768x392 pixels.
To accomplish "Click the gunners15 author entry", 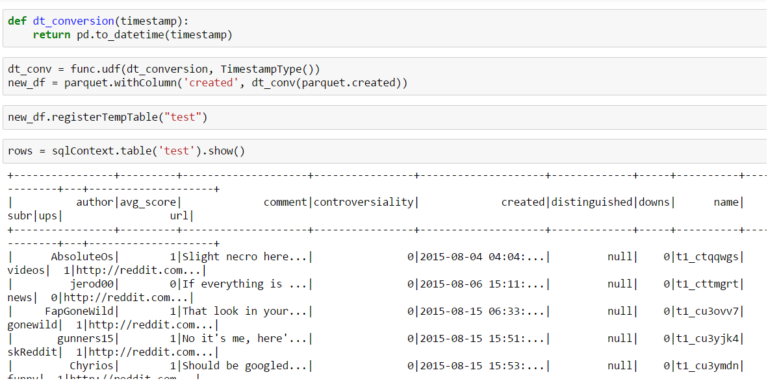I will point(86,339).
